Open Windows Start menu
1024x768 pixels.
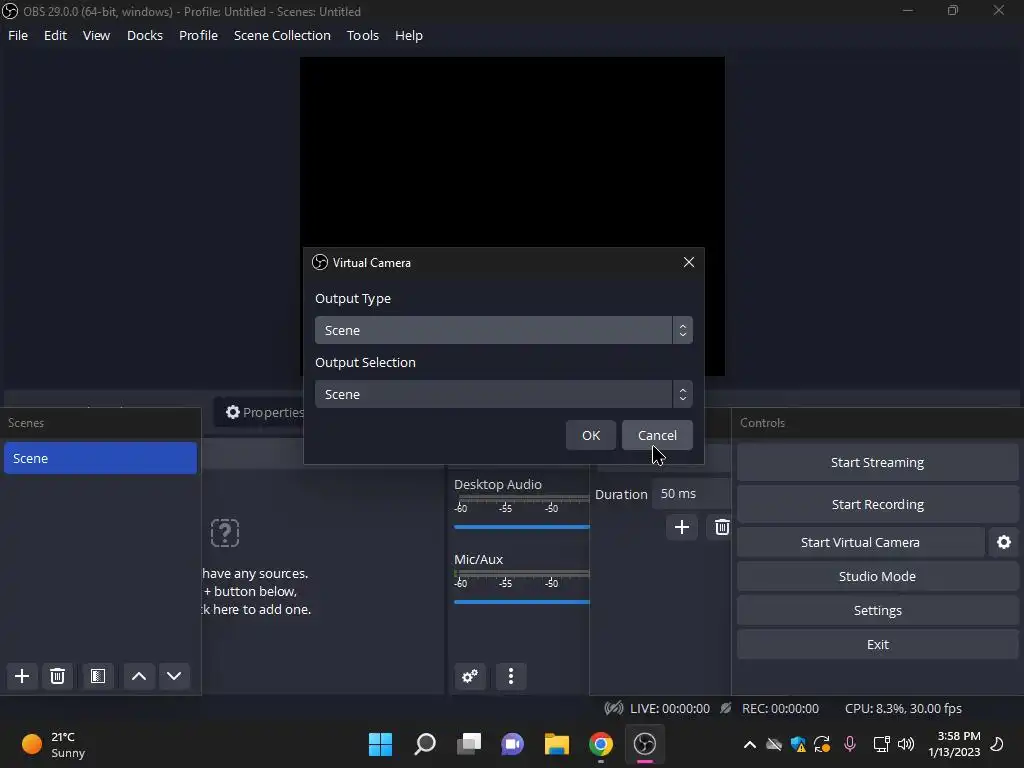pos(380,744)
